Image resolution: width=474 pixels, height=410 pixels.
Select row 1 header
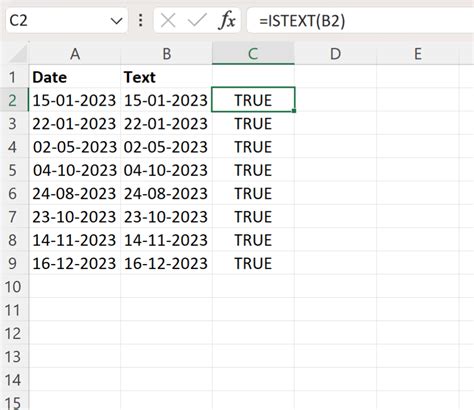point(13,77)
